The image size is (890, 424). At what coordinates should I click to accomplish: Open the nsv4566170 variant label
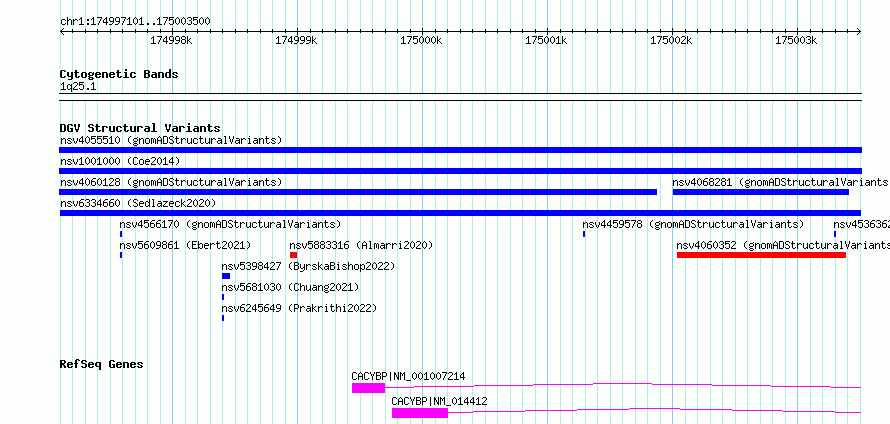pyautogui.click(x=230, y=224)
